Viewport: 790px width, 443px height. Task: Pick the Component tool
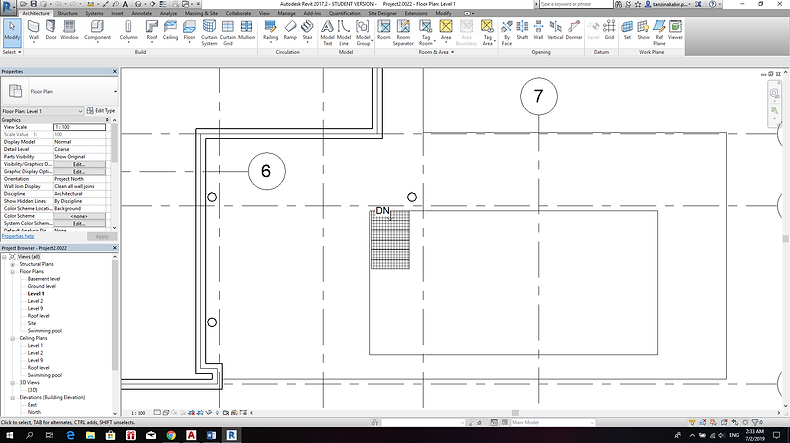tap(97, 30)
